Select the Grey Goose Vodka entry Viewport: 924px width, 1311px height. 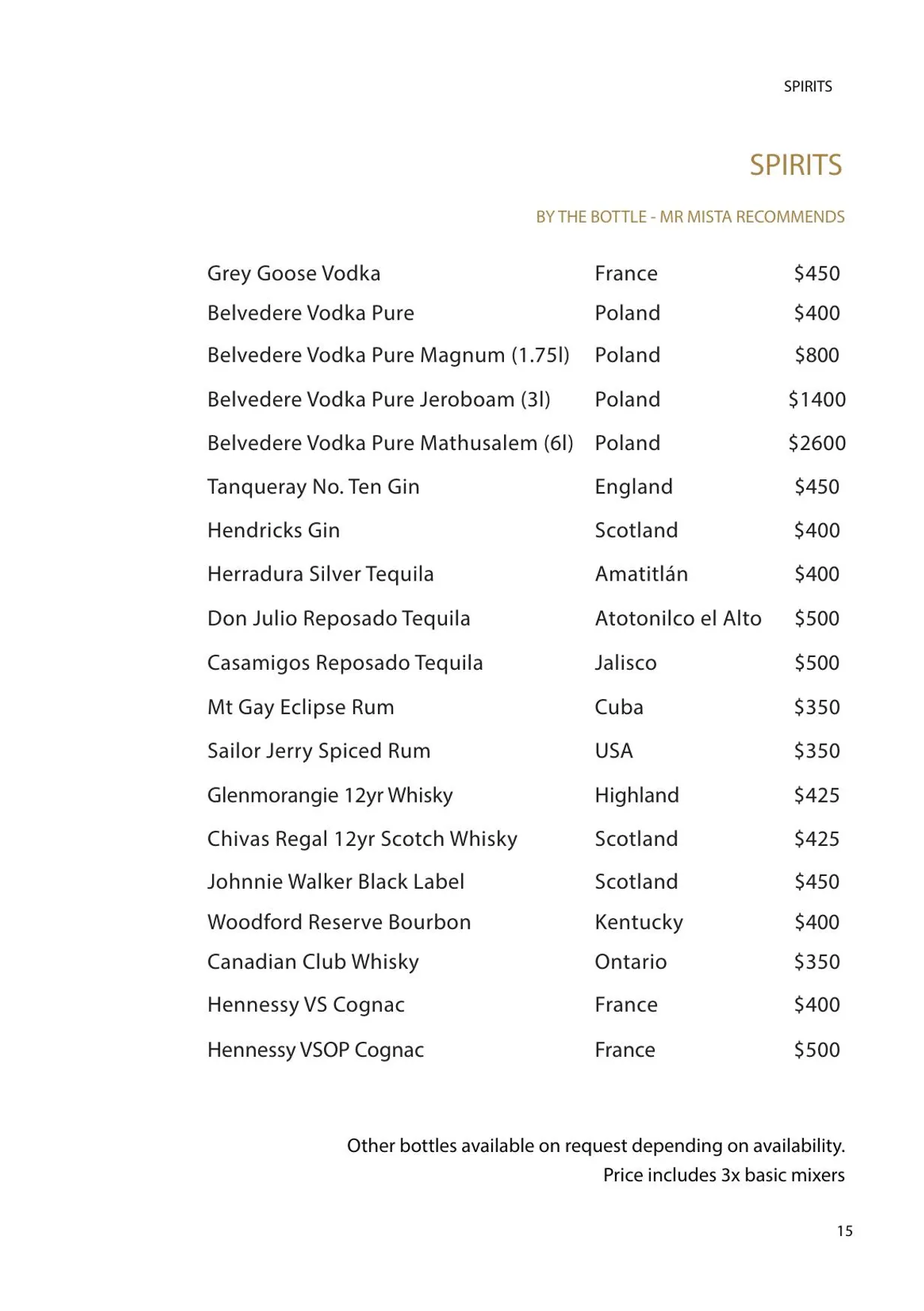coord(294,273)
